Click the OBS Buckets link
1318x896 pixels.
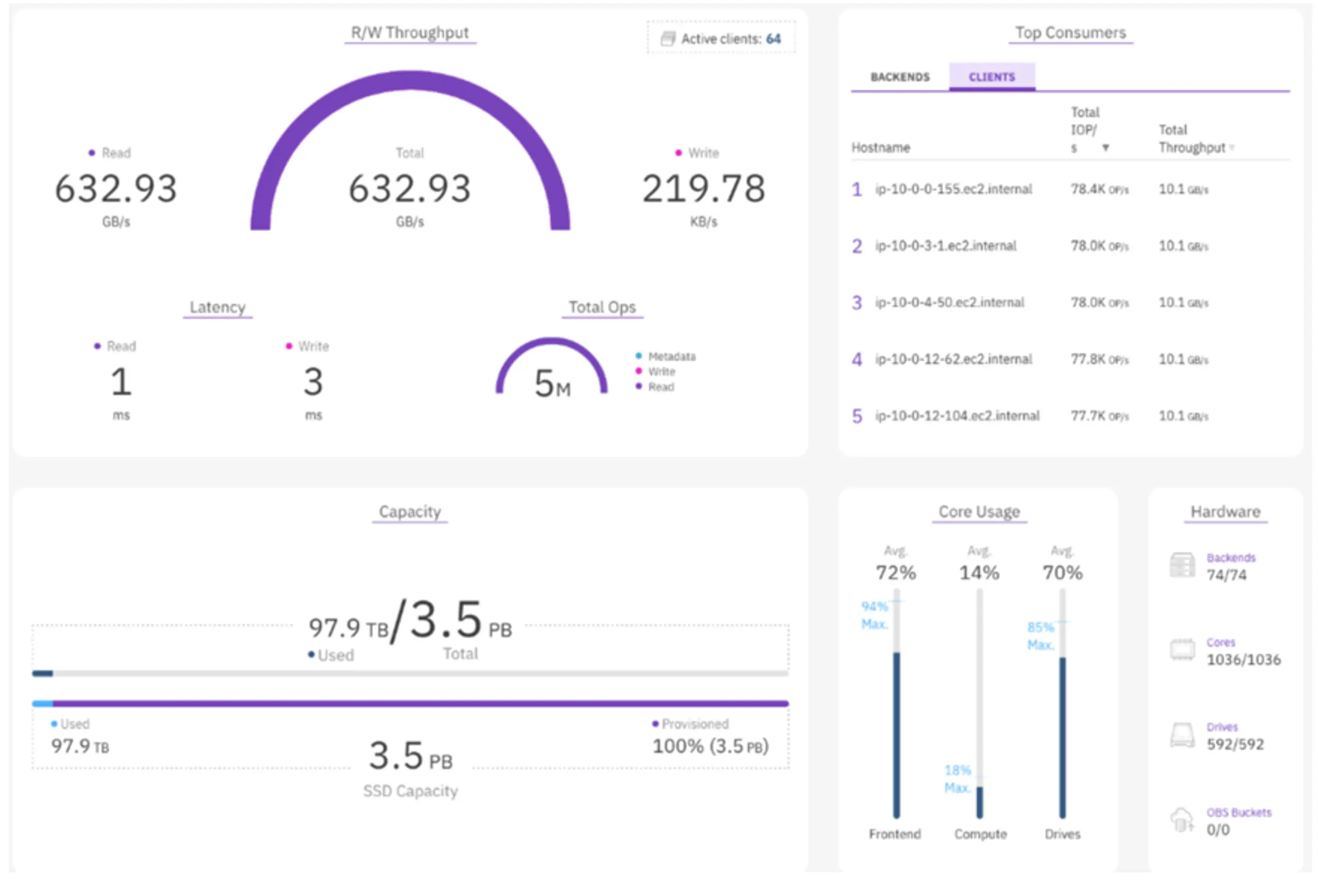(x=1239, y=813)
